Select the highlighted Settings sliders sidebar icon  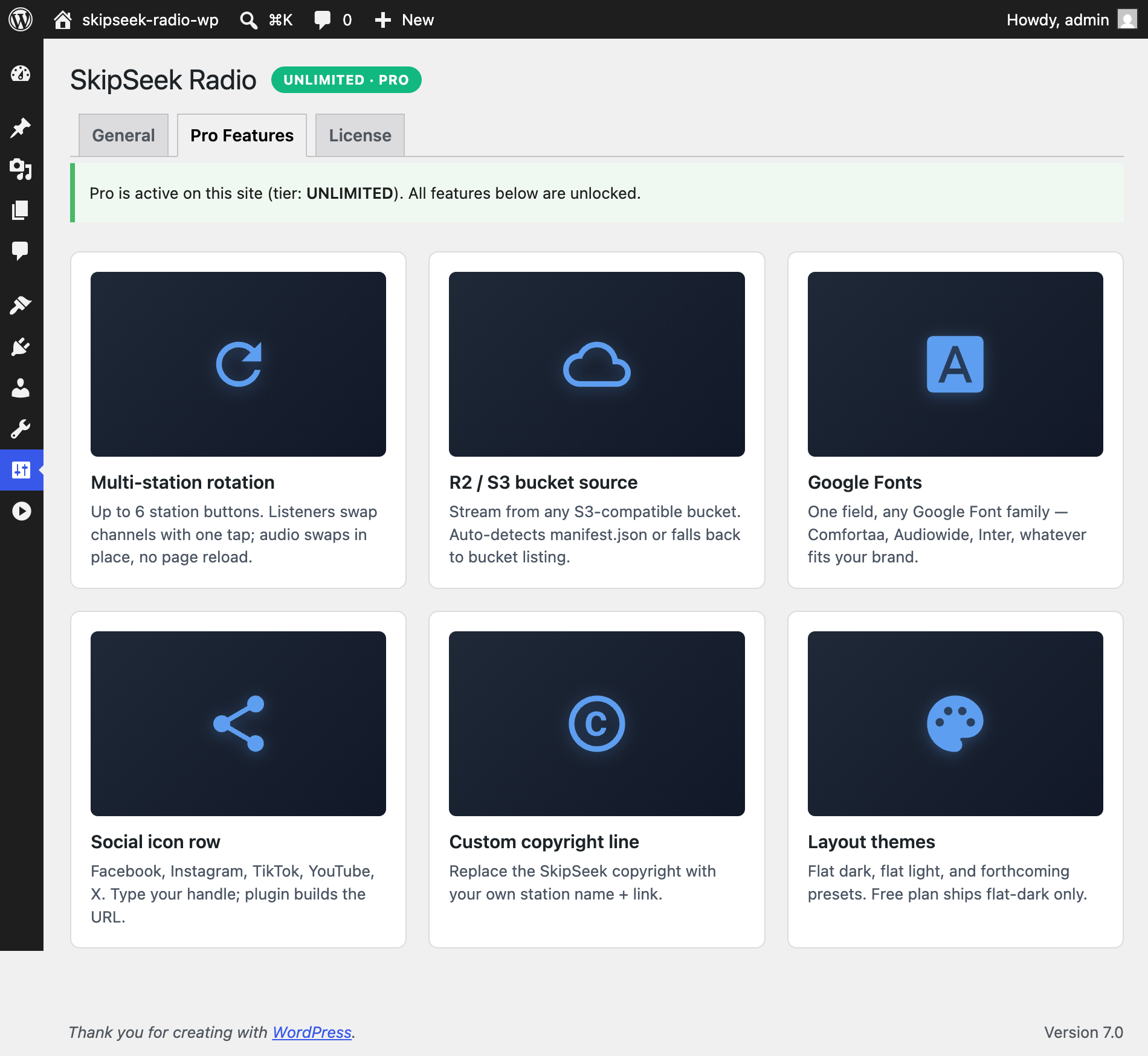pos(21,470)
